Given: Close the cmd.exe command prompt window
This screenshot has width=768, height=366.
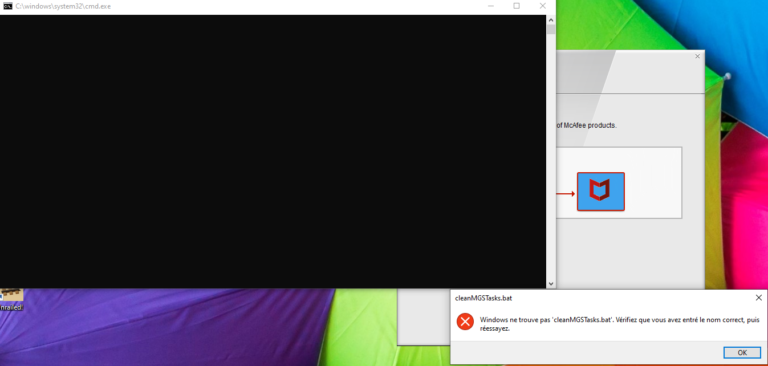Looking at the screenshot, I should pyautogui.click(x=543, y=6).
